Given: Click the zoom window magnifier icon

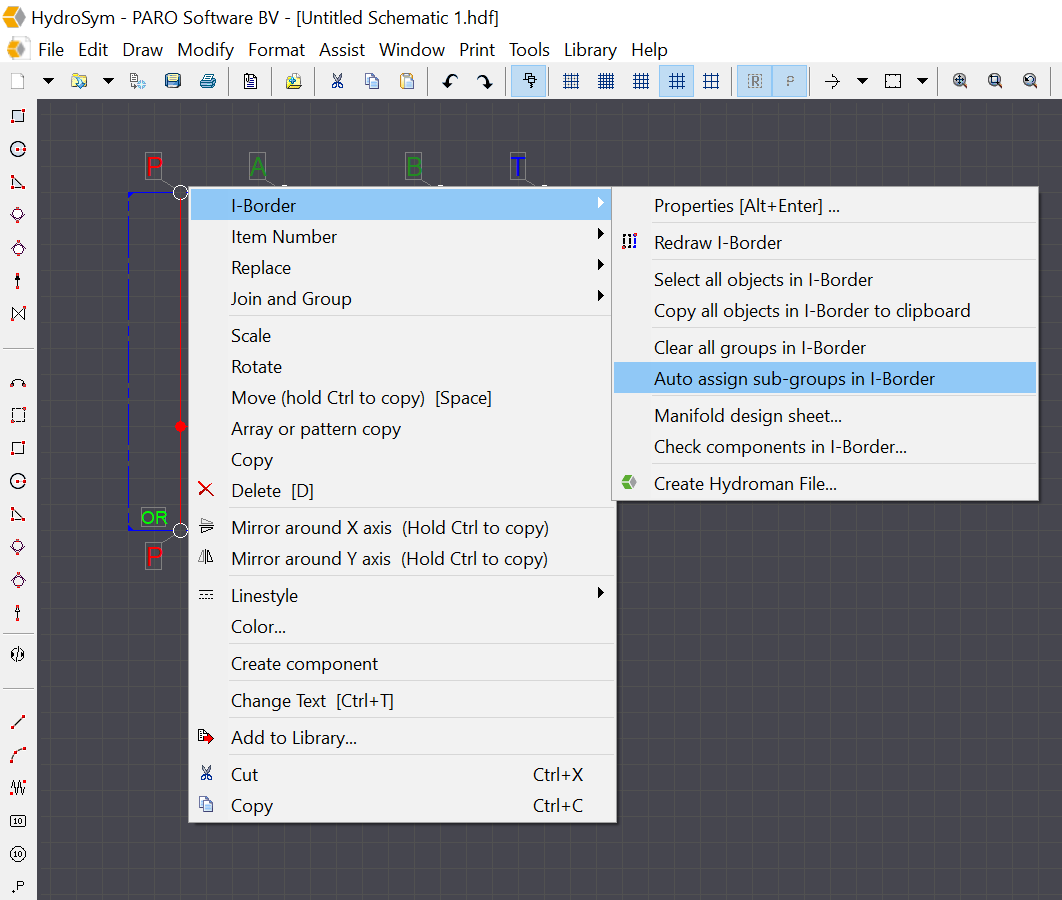Looking at the screenshot, I should [995, 81].
